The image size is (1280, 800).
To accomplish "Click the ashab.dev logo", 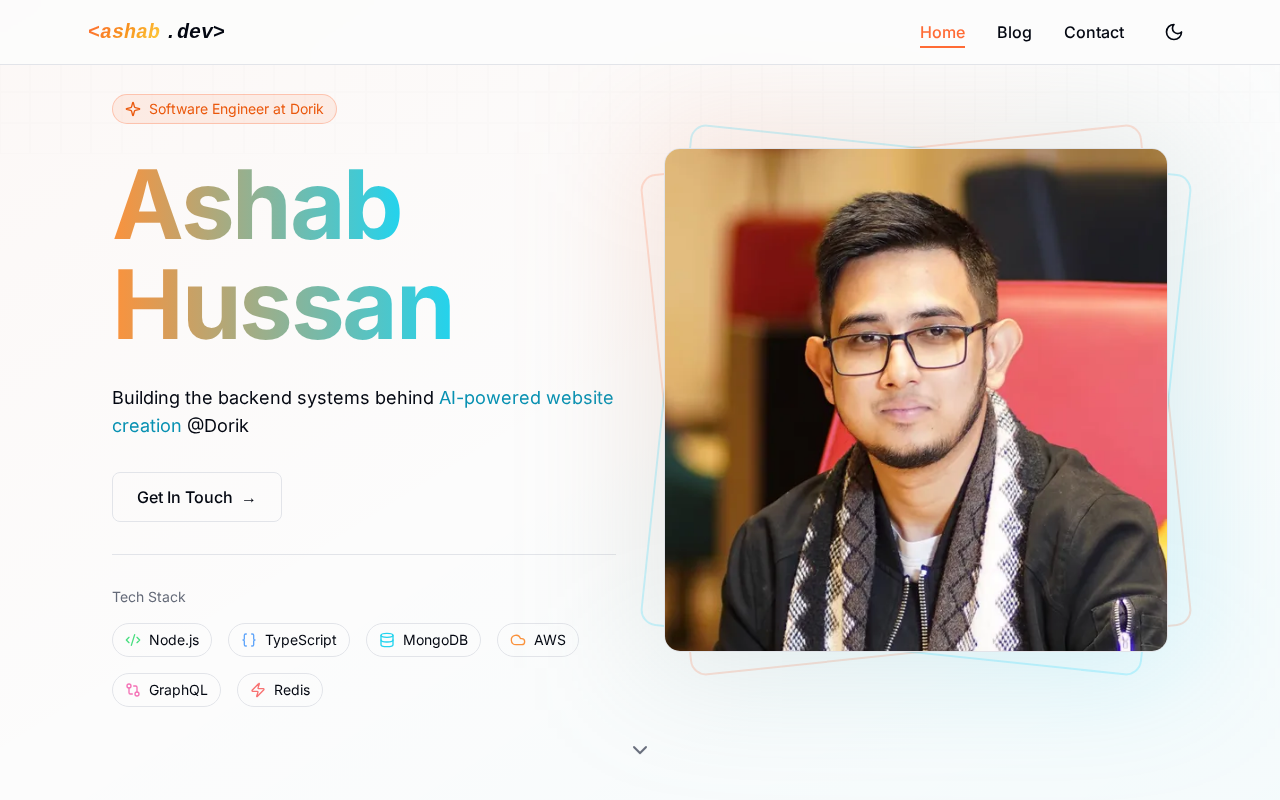I will [156, 31].
